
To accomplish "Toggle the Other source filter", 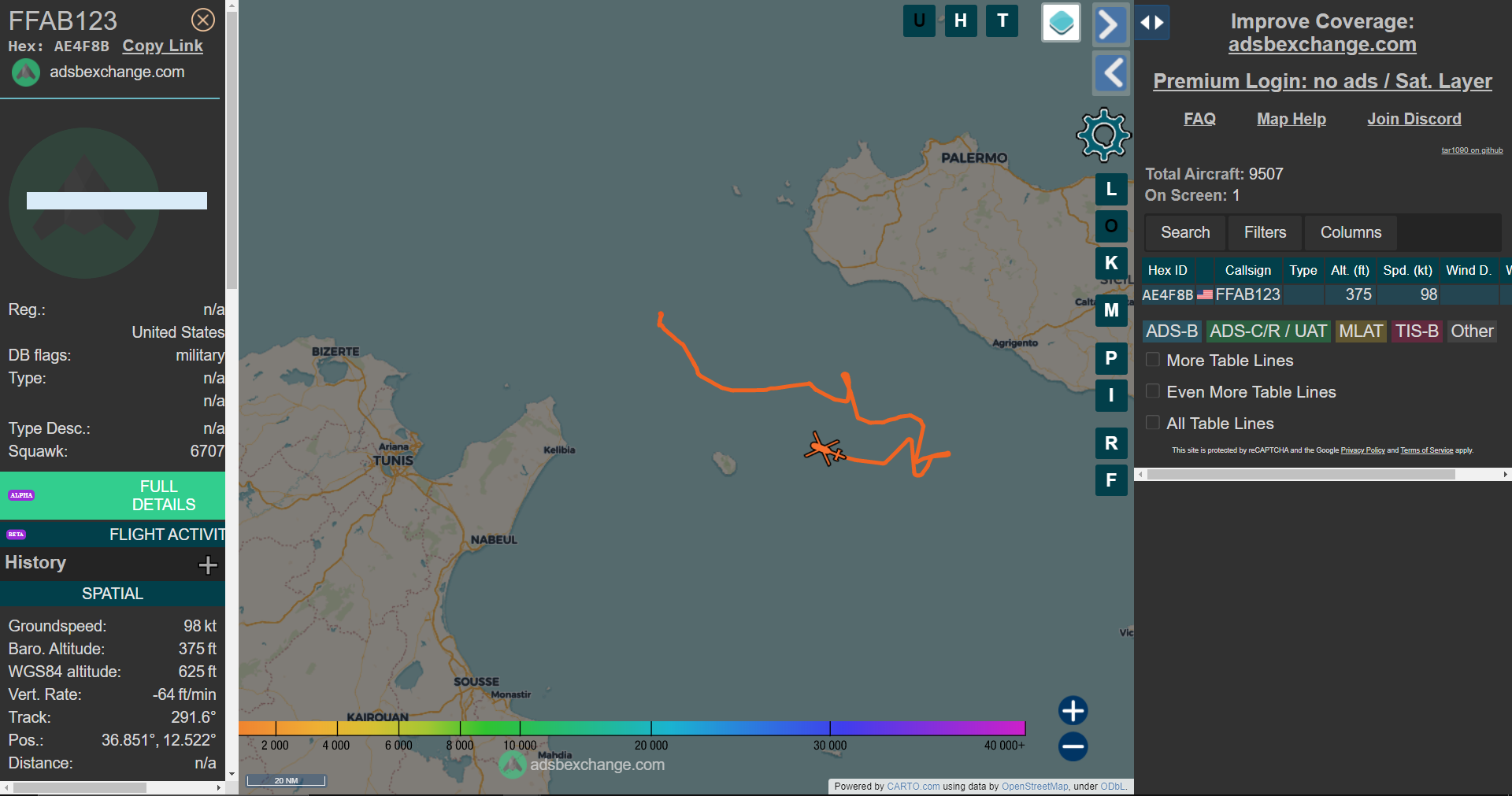I will [x=1472, y=331].
